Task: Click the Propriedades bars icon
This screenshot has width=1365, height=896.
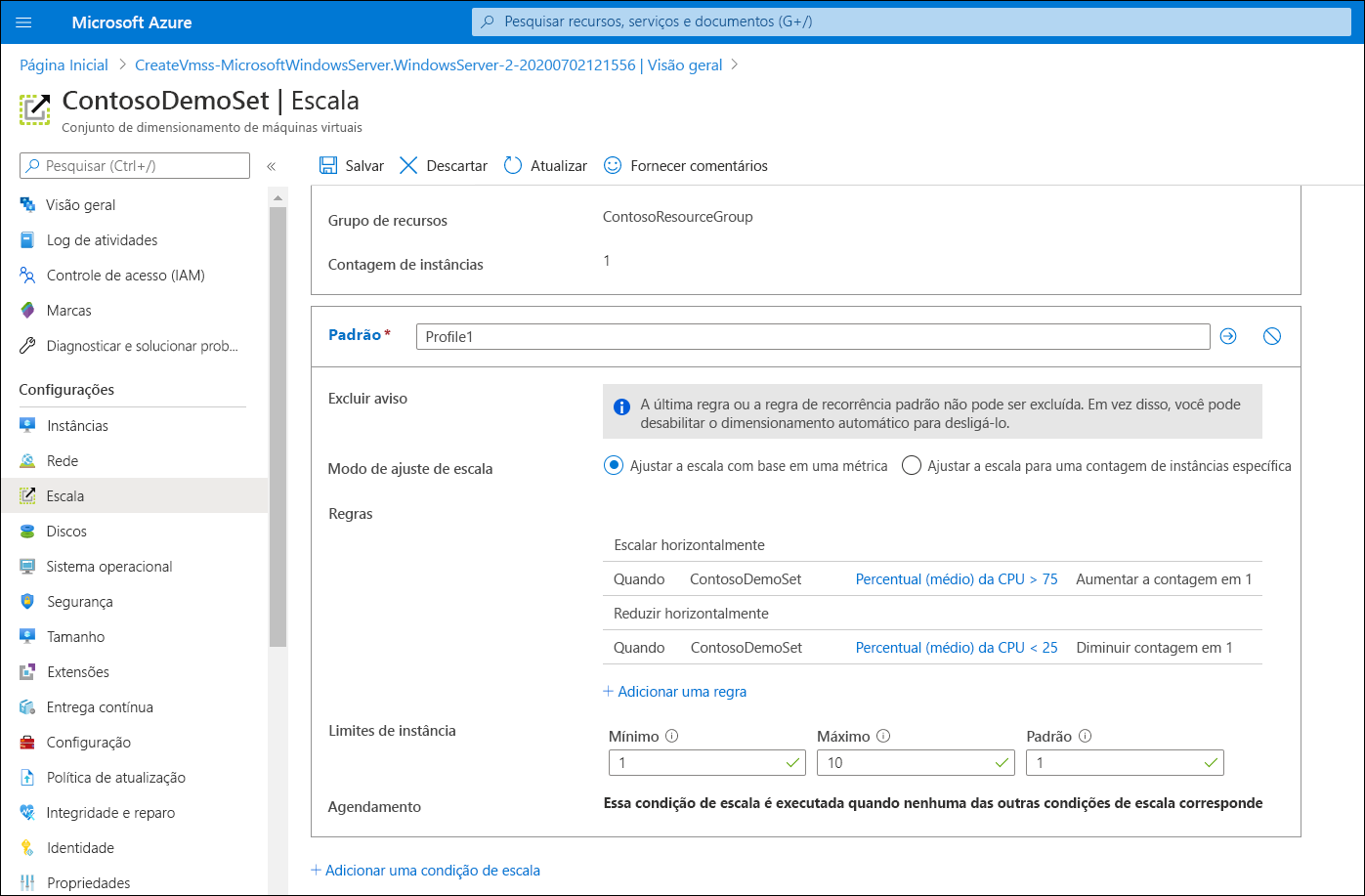Action: pyautogui.click(x=27, y=883)
